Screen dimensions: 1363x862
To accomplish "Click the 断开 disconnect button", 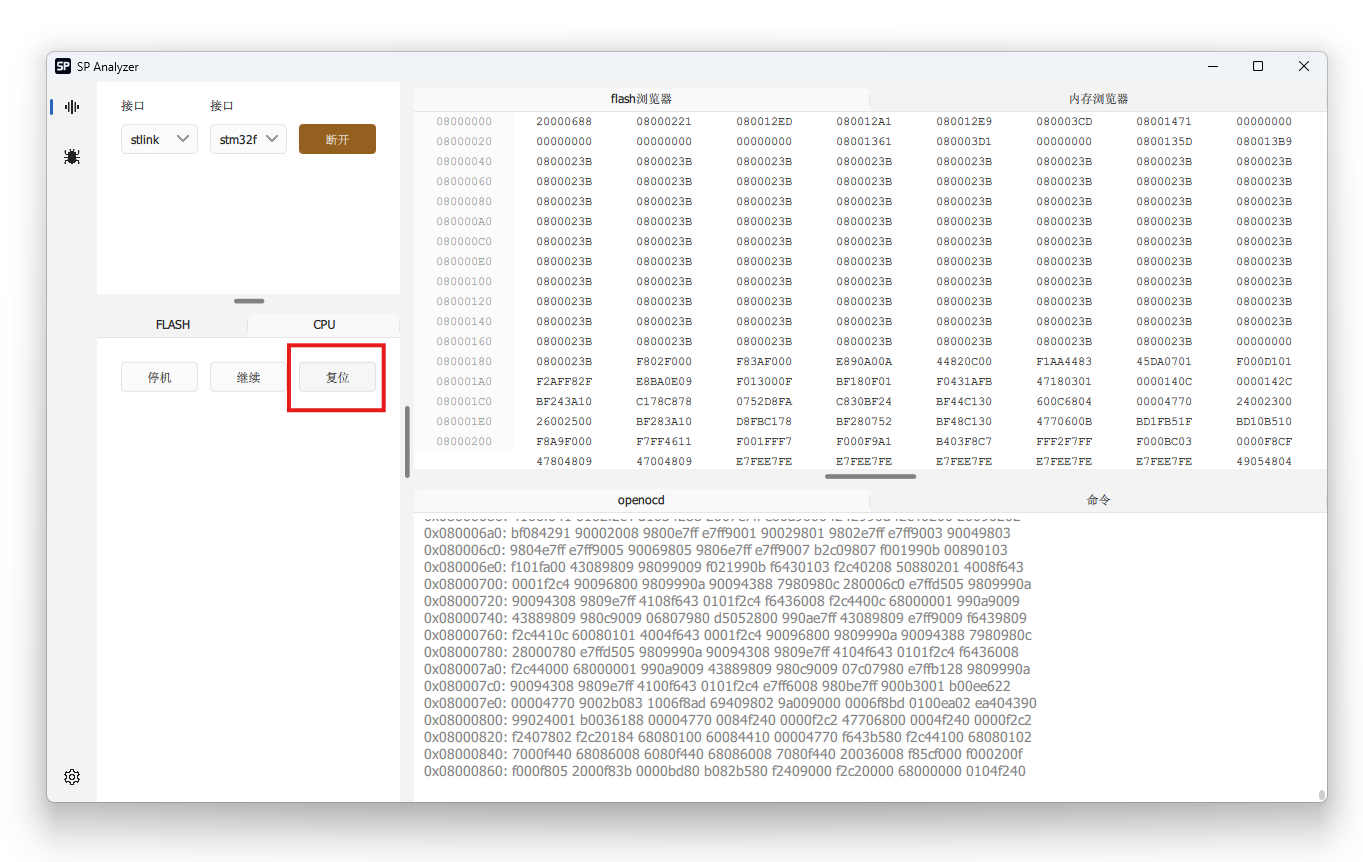I will (x=337, y=140).
